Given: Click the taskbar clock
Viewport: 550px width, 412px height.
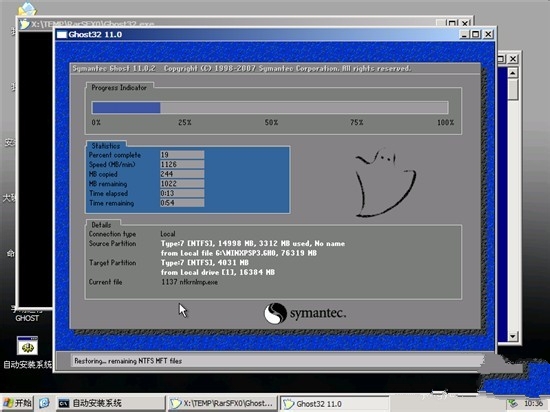Looking at the screenshot, I should (534, 404).
